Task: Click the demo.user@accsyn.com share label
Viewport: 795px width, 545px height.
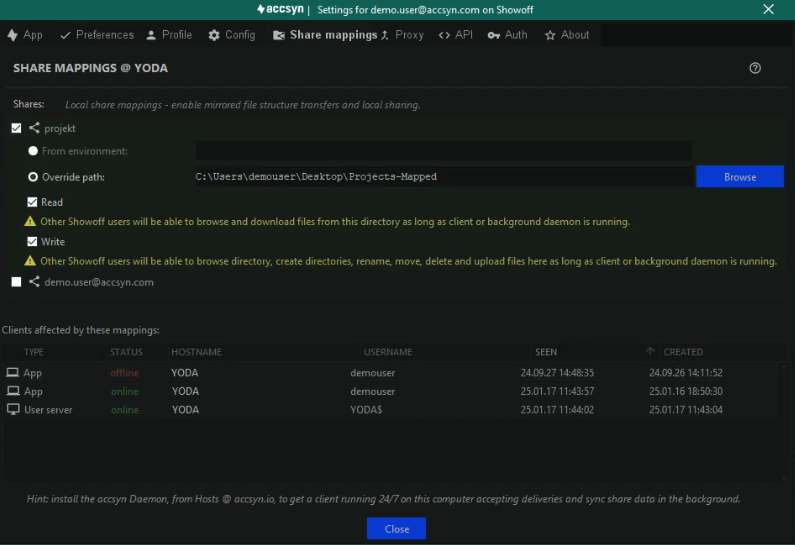Action: 99,282
